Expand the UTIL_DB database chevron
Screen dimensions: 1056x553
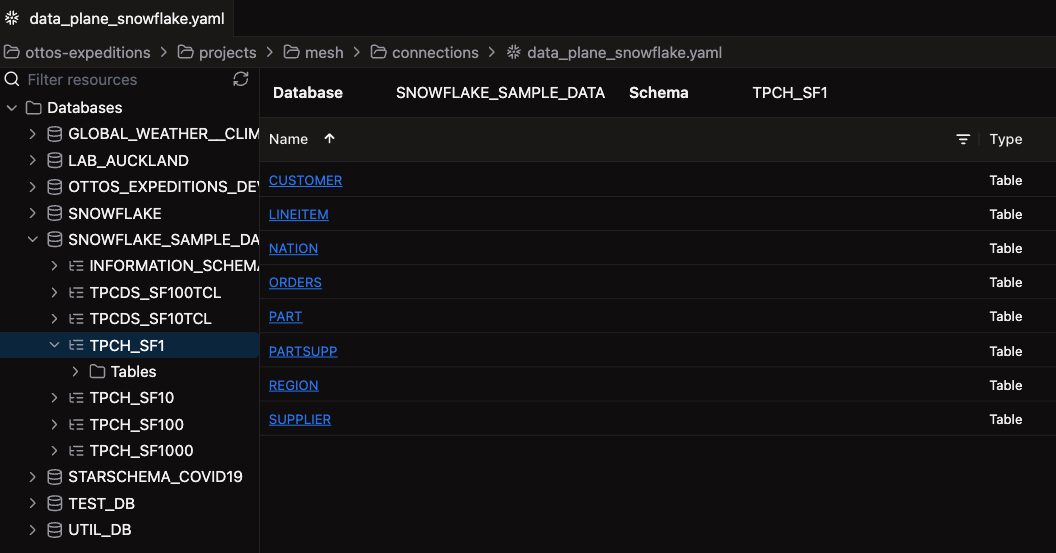click(x=32, y=530)
